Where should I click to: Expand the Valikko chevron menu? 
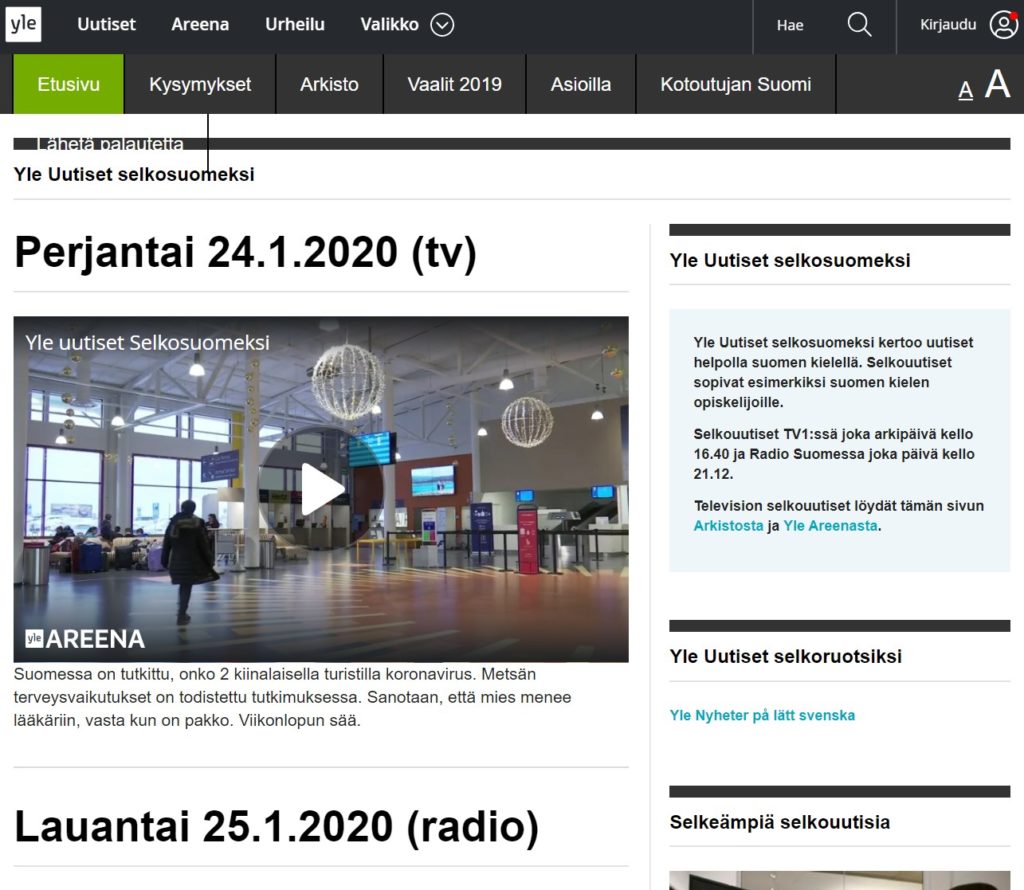pyautogui.click(x=442, y=25)
